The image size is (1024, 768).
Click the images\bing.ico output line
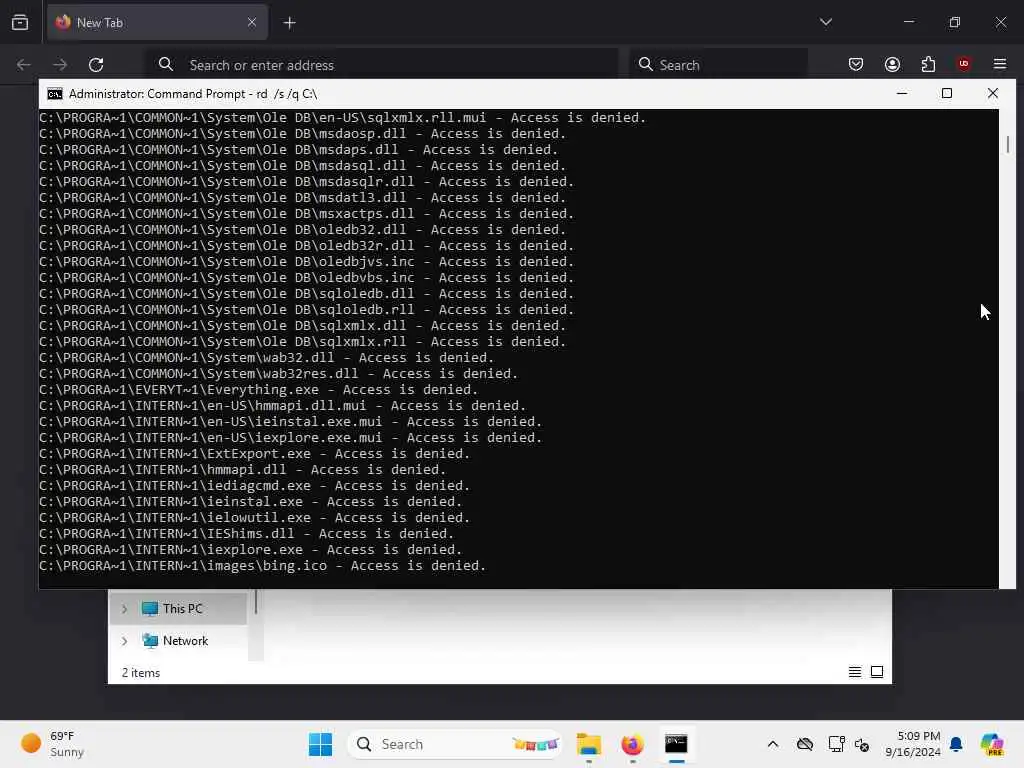tap(263, 566)
